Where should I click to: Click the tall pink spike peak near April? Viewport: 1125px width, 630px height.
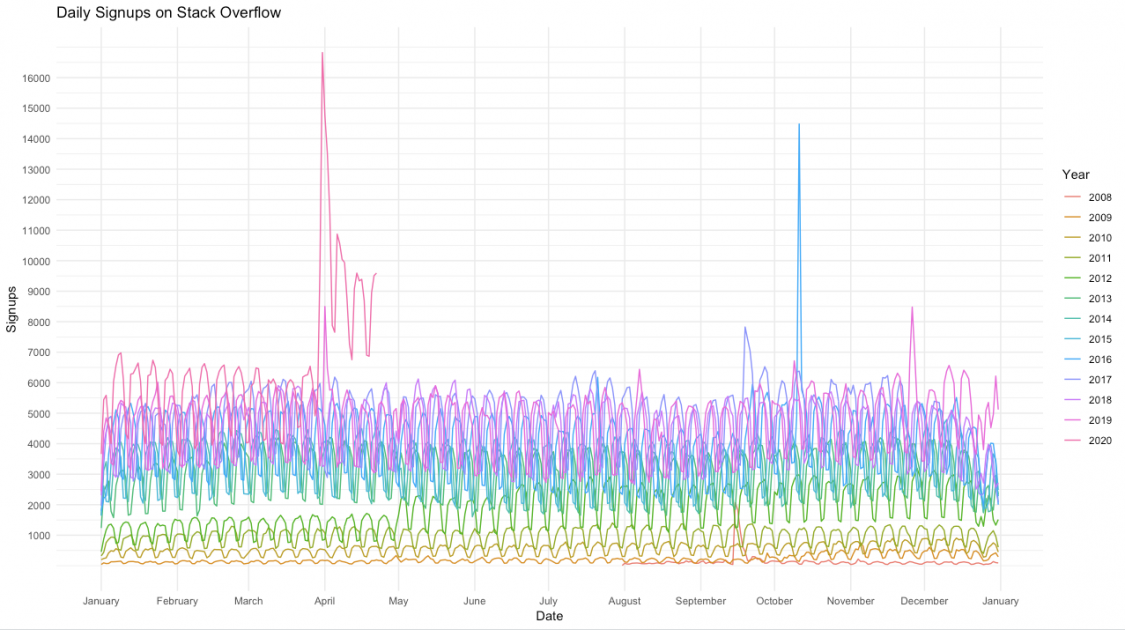(322, 53)
